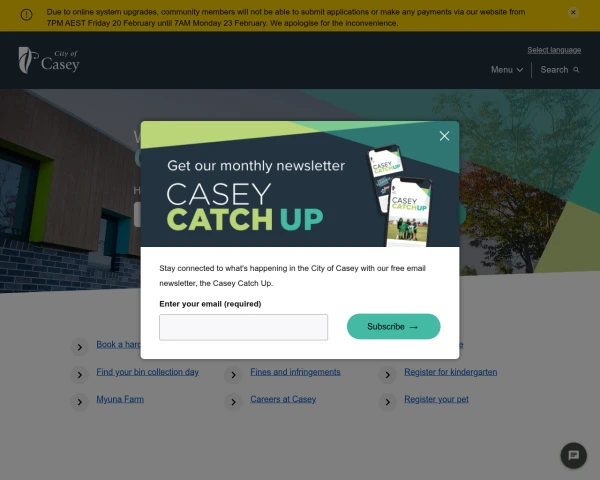Open Fines and infringements link
The width and height of the screenshot is (600, 480).
[x=295, y=372]
